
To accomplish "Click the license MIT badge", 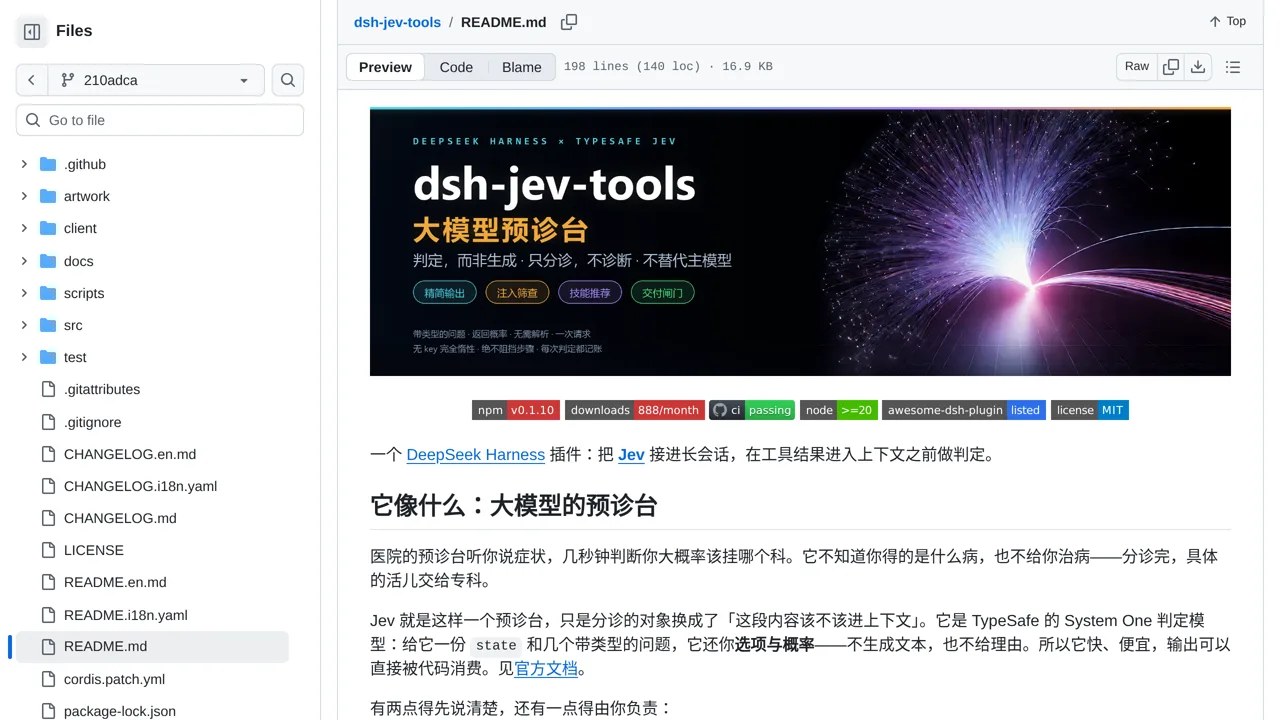I will click(1090, 410).
